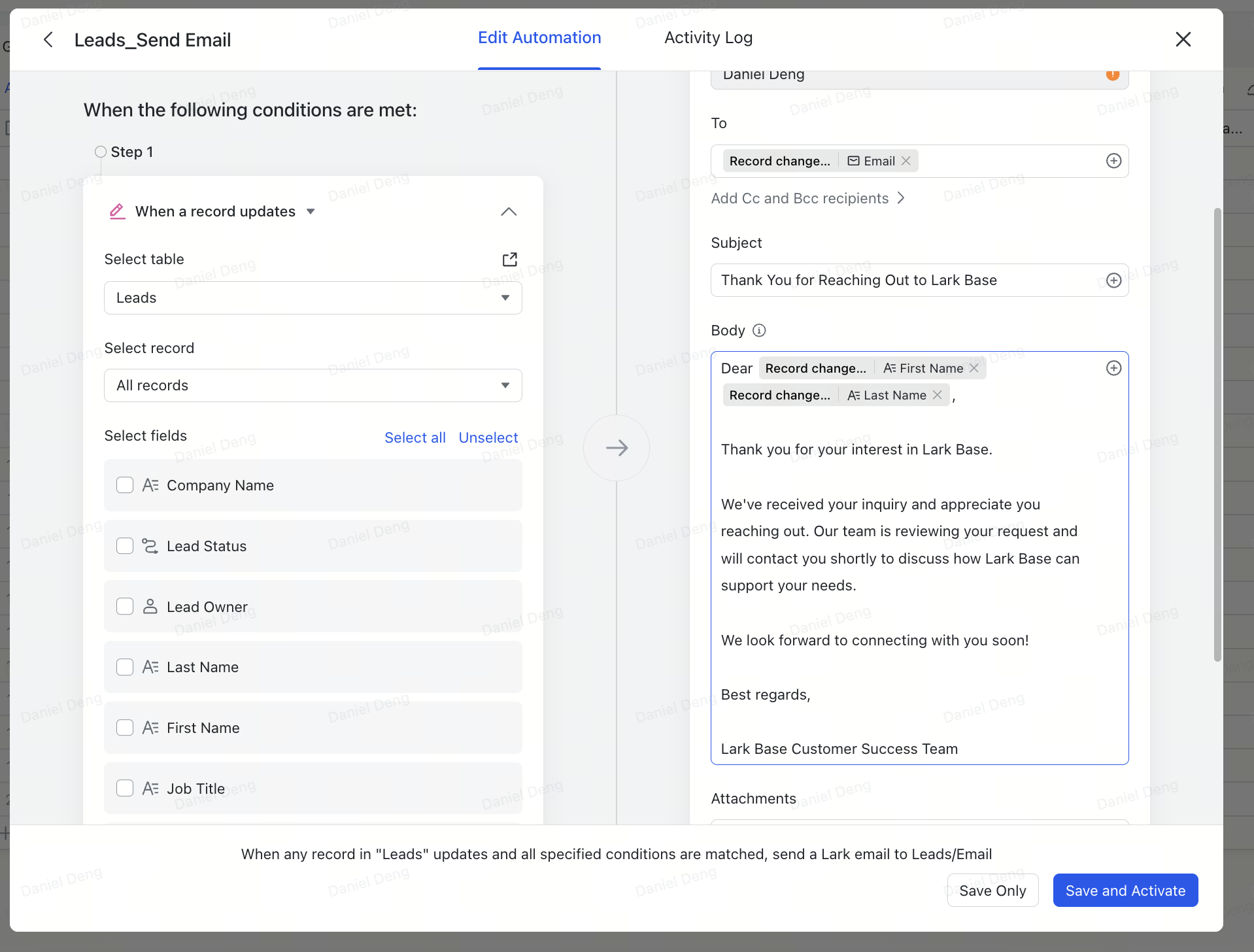Check the Last Name field checkbox
The image size is (1254, 952).
click(125, 667)
